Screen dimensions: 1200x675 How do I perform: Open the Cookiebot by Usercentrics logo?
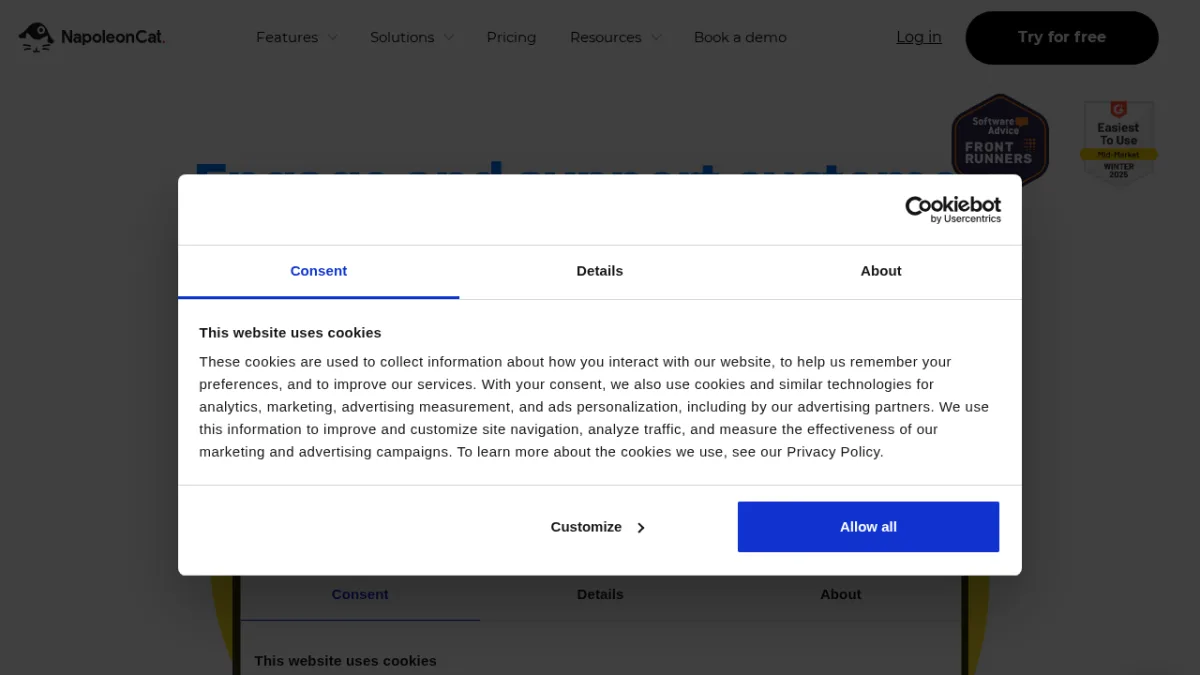[952, 209]
